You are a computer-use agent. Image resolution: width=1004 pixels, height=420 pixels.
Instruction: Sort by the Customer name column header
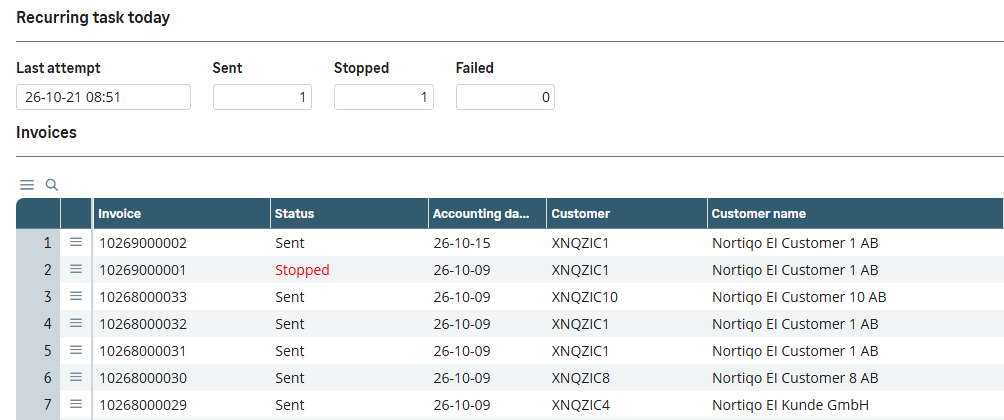(x=855, y=213)
